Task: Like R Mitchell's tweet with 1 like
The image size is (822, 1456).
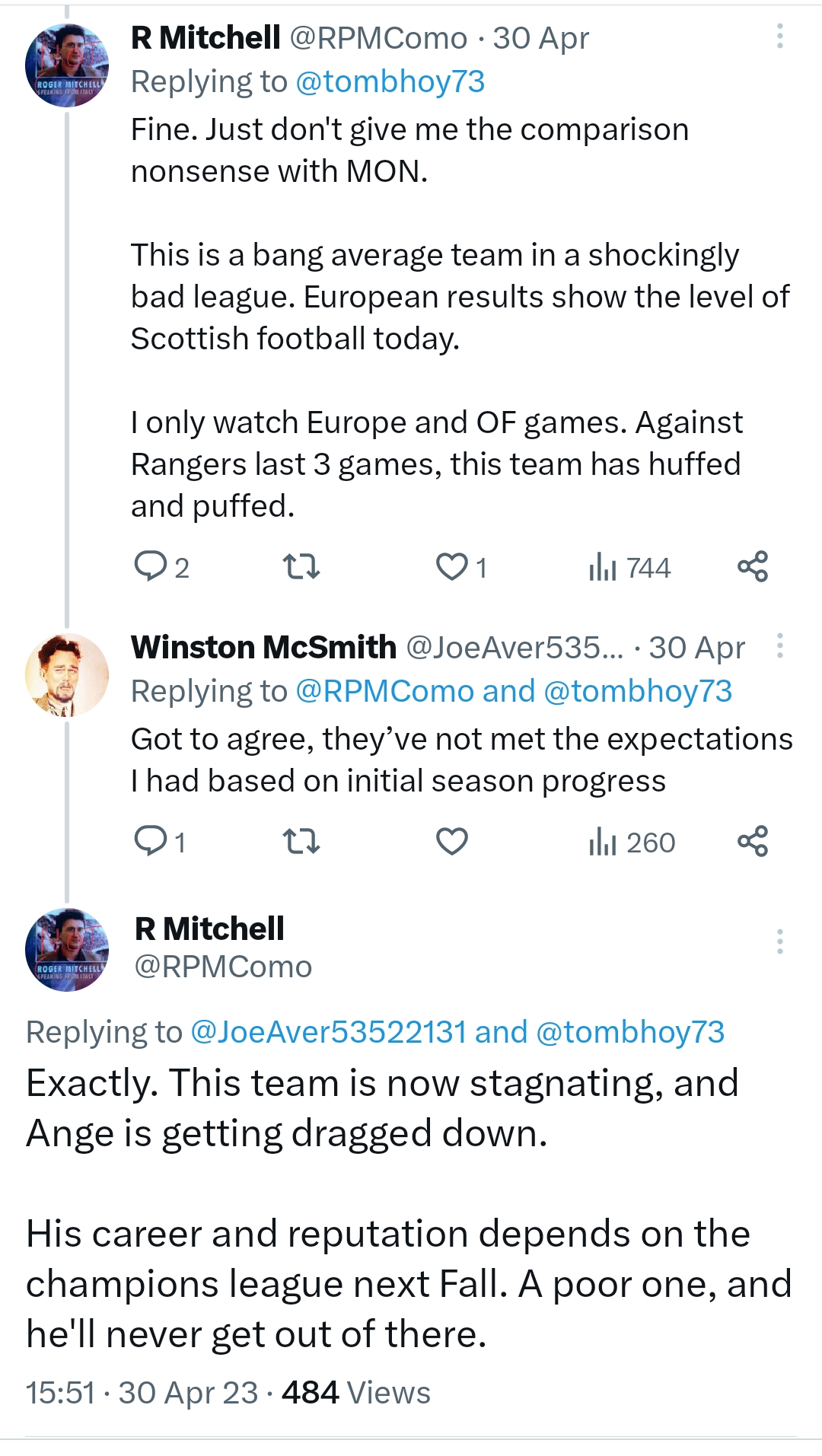Action: pos(452,567)
